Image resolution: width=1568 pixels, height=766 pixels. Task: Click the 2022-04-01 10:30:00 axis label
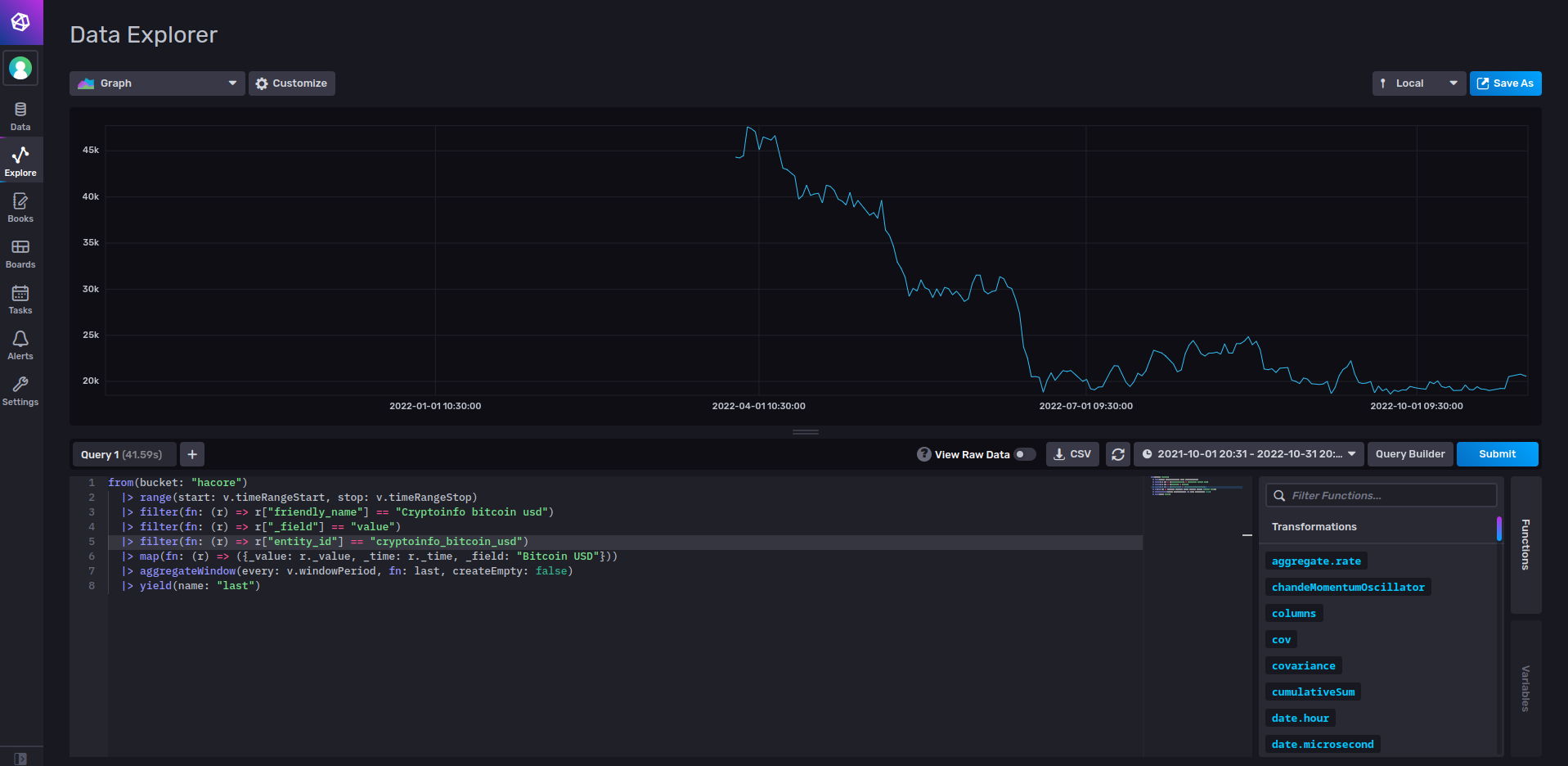click(758, 406)
